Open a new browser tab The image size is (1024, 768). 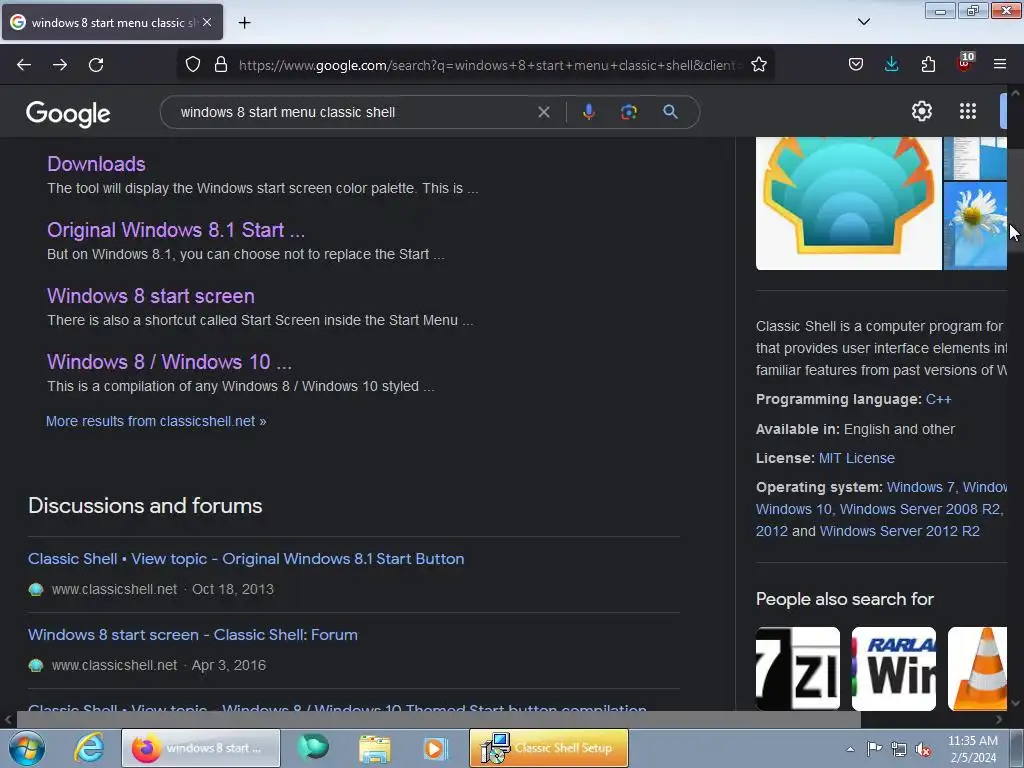244,23
